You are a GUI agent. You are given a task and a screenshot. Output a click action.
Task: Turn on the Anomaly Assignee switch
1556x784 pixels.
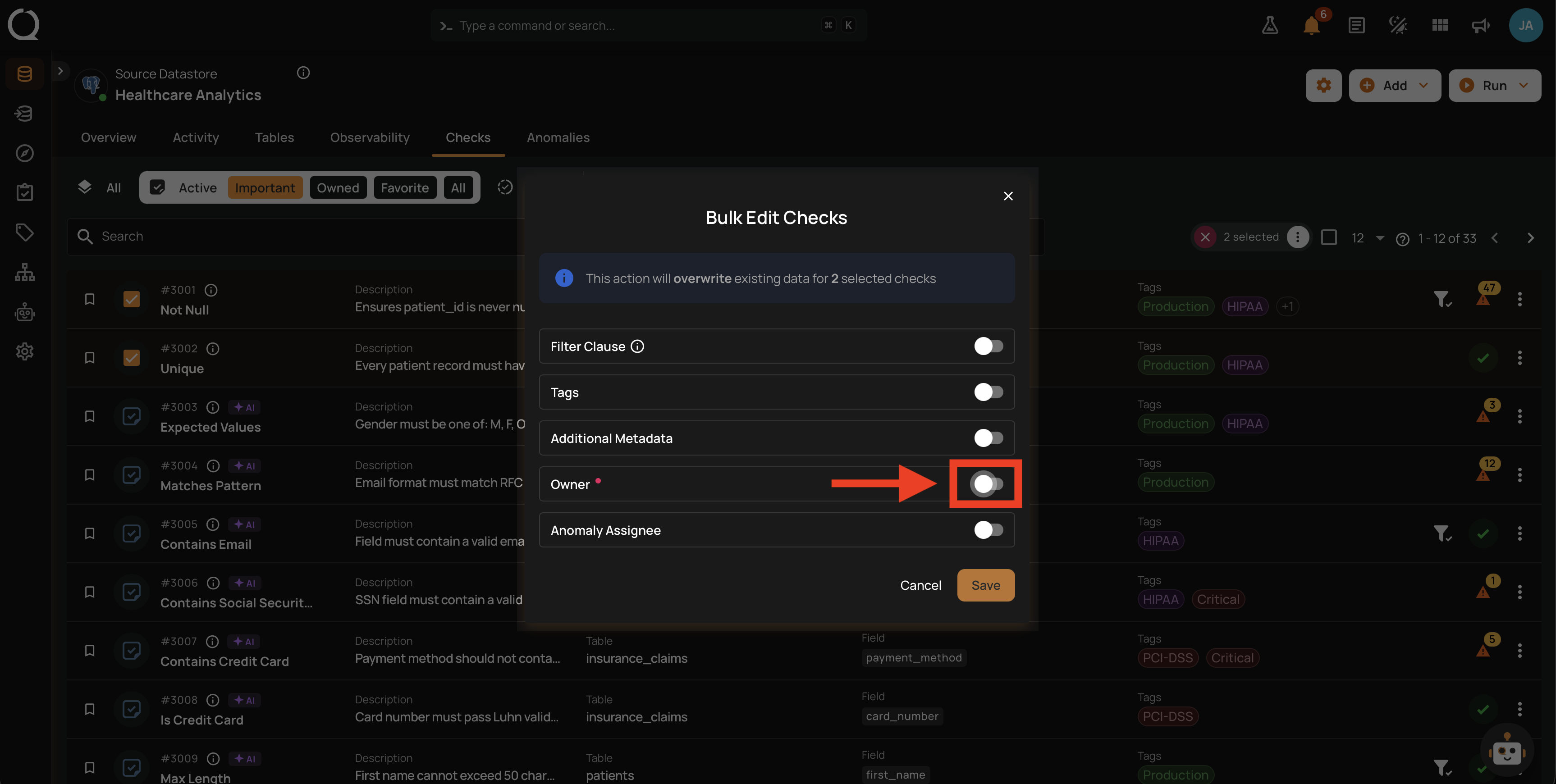[x=988, y=530]
